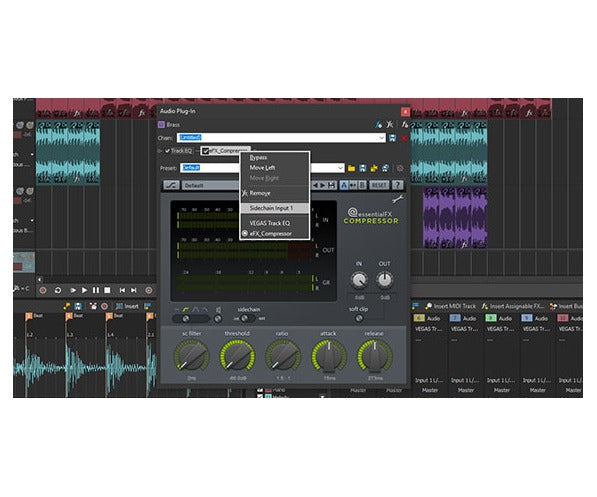
Task: Click the OUT gain knob
Action: tap(385, 280)
